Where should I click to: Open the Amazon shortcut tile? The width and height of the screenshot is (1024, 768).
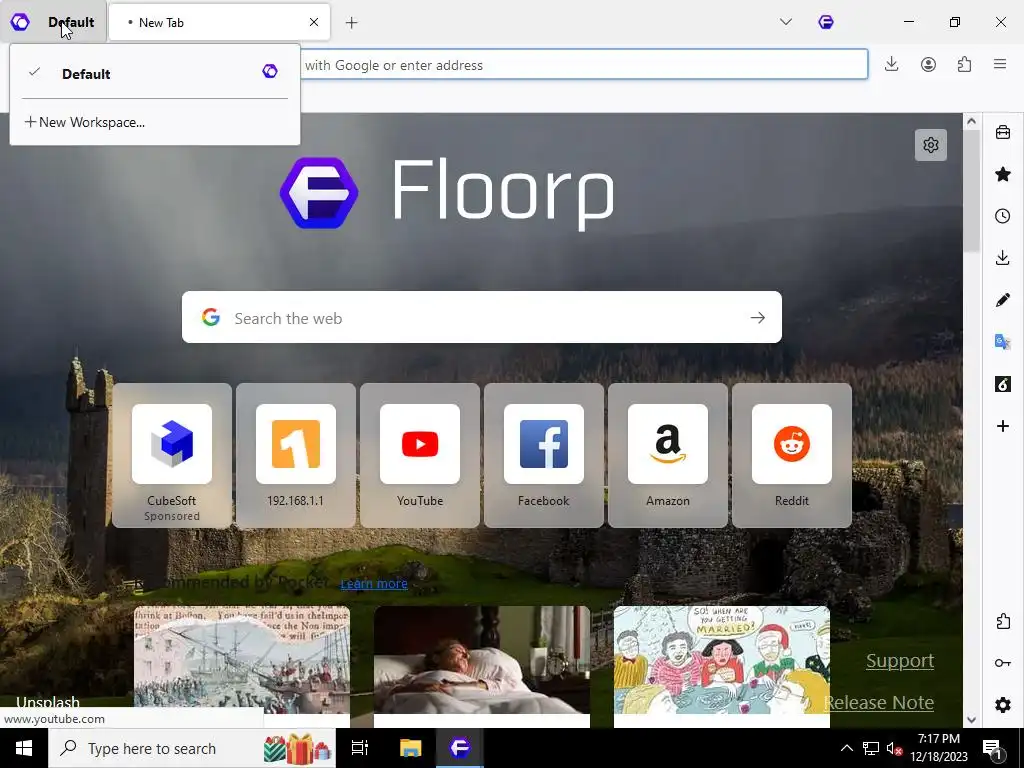(x=667, y=455)
